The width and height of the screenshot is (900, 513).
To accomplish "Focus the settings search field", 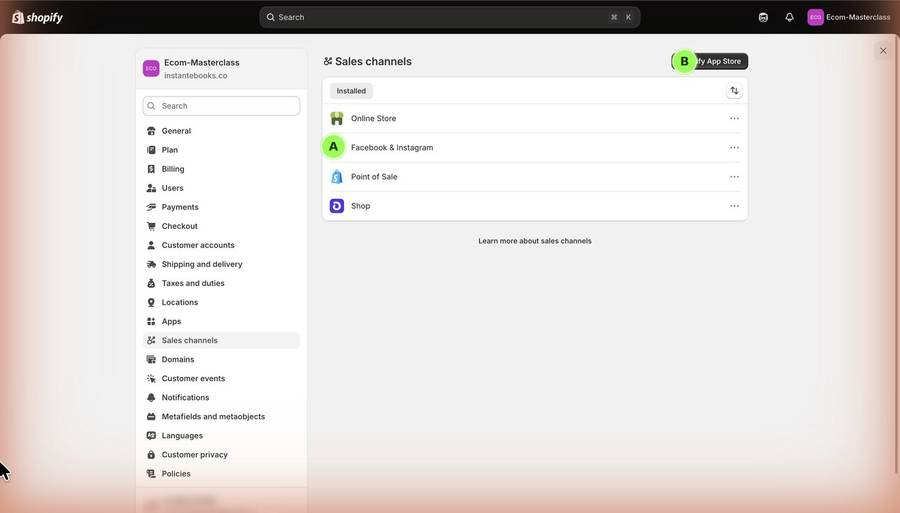I will pos(221,106).
